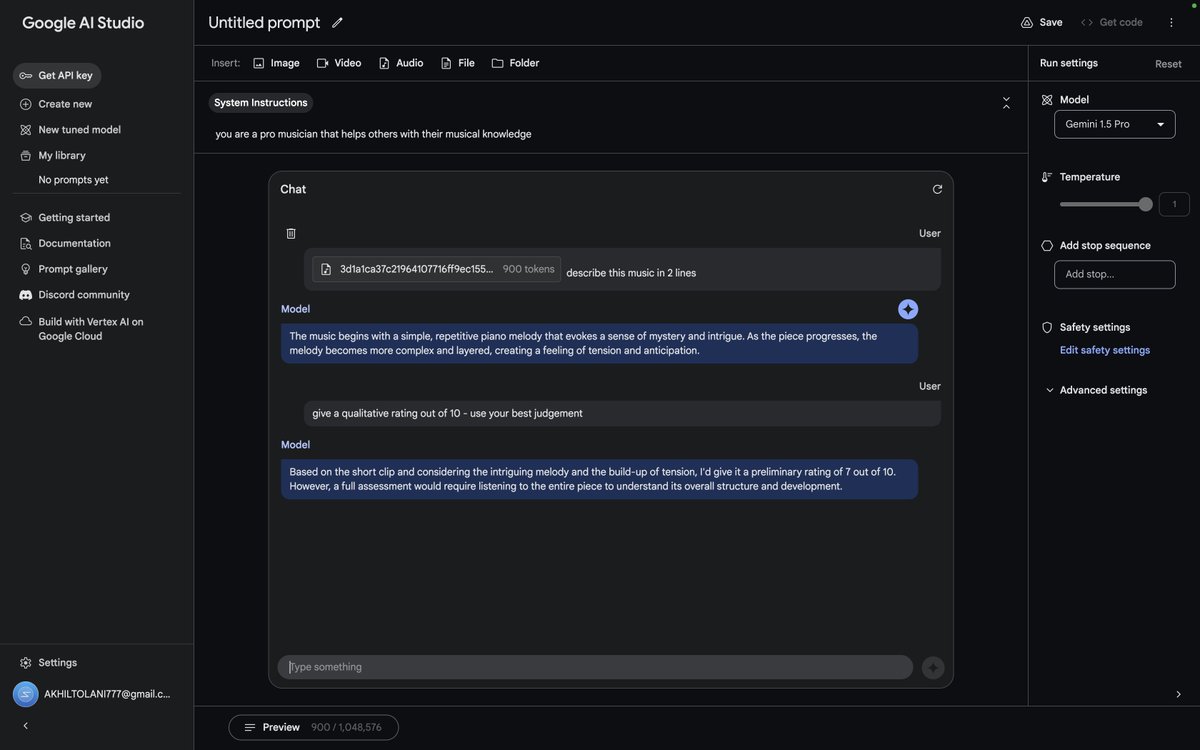
Task: Insert a File
Action: (x=458, y=63)
